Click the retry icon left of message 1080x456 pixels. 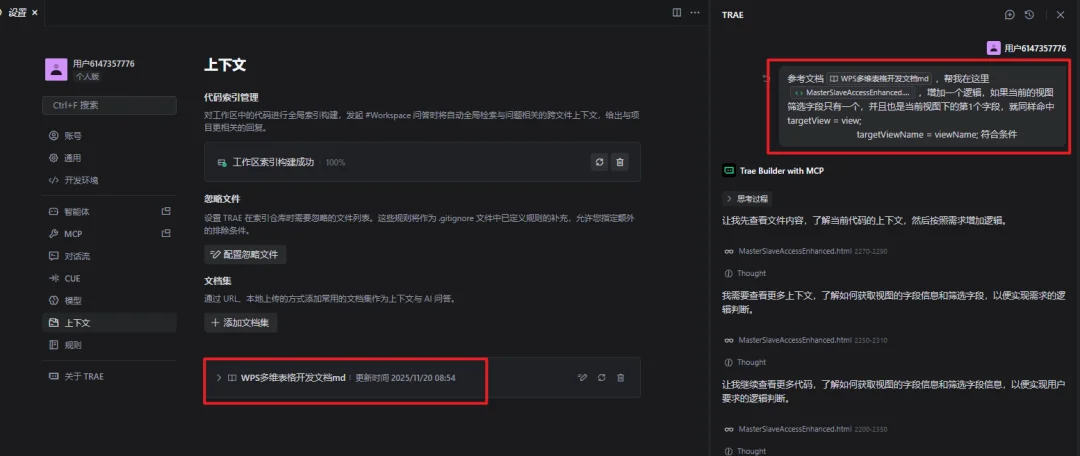766,79
